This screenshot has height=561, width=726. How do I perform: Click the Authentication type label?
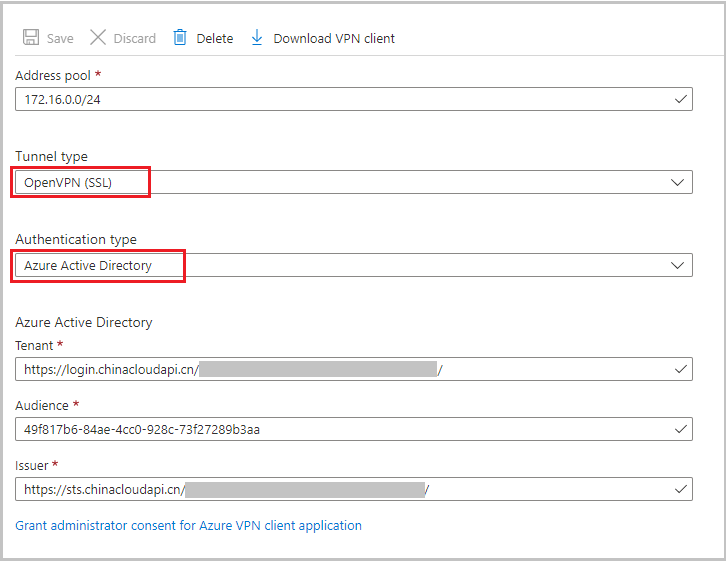click(x=76, y=239)
